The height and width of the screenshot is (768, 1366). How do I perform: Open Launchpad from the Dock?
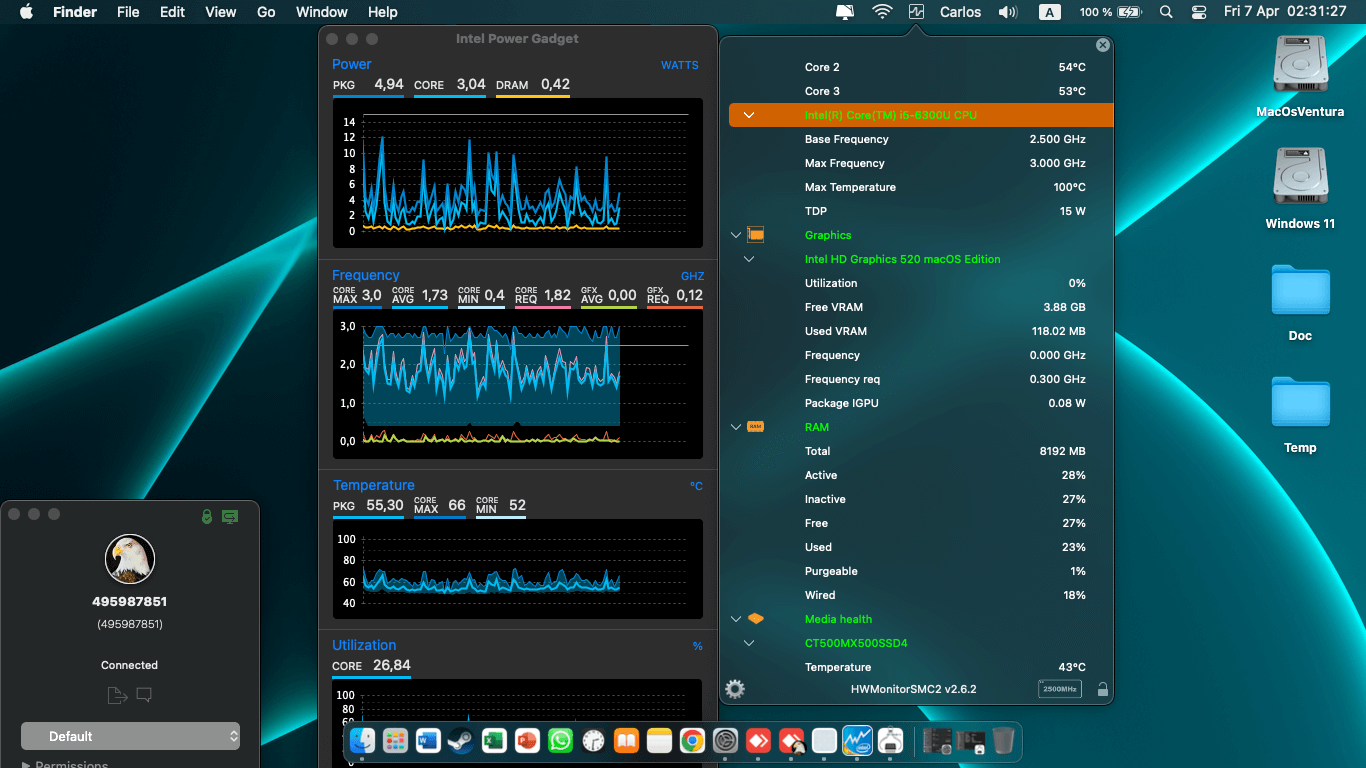coord(395,740)
